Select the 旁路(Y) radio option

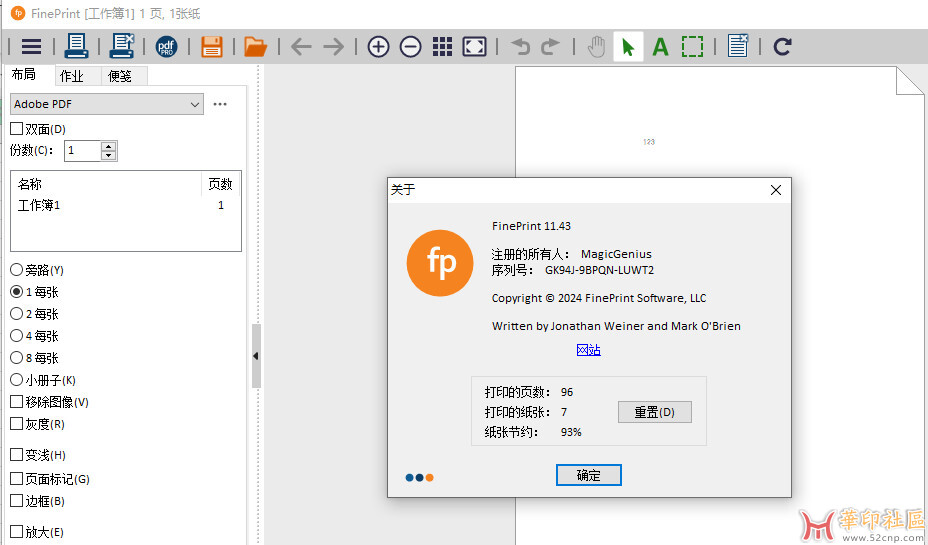17,270
